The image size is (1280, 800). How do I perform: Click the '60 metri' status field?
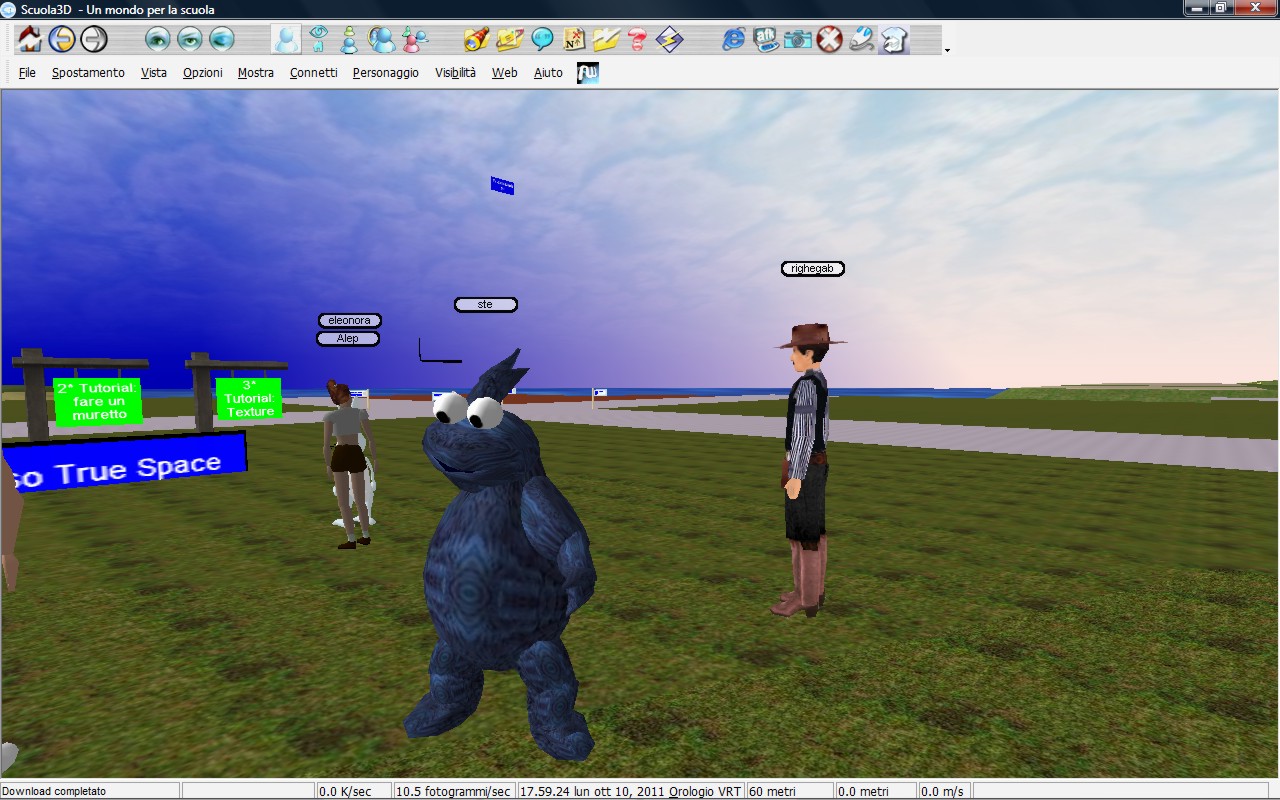coord(790,791)
